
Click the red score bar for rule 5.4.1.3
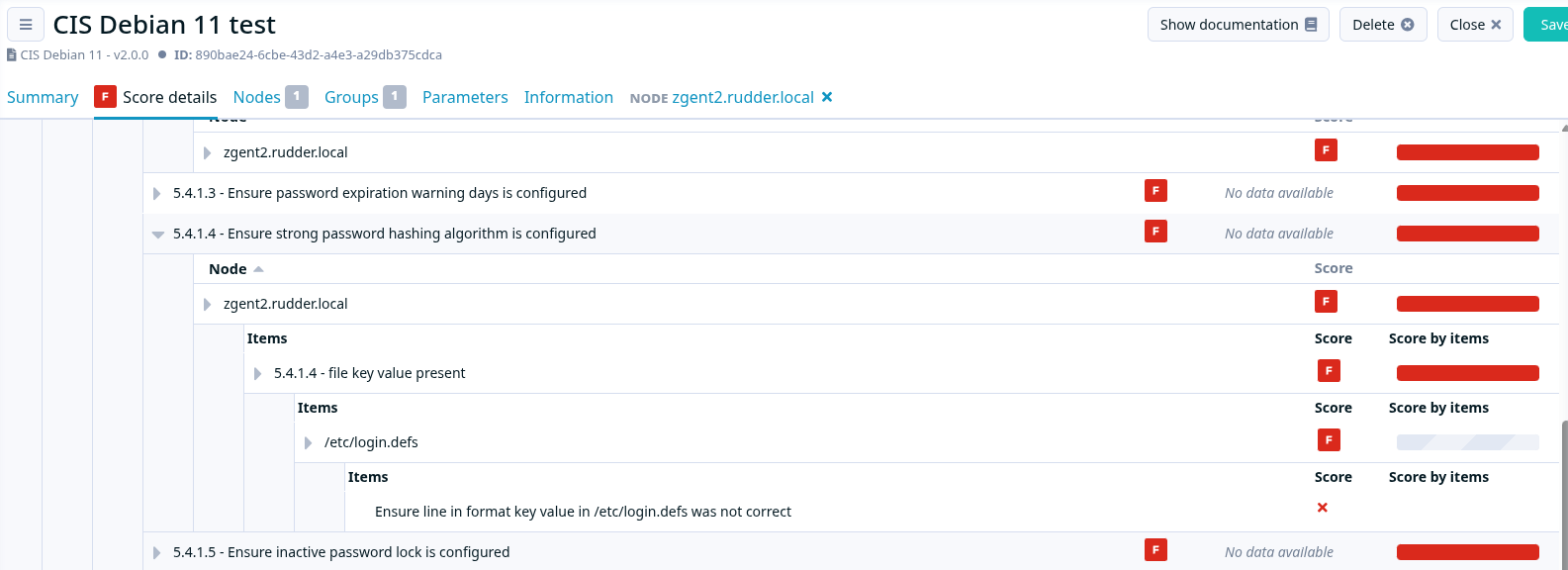tap(1468, 193)
